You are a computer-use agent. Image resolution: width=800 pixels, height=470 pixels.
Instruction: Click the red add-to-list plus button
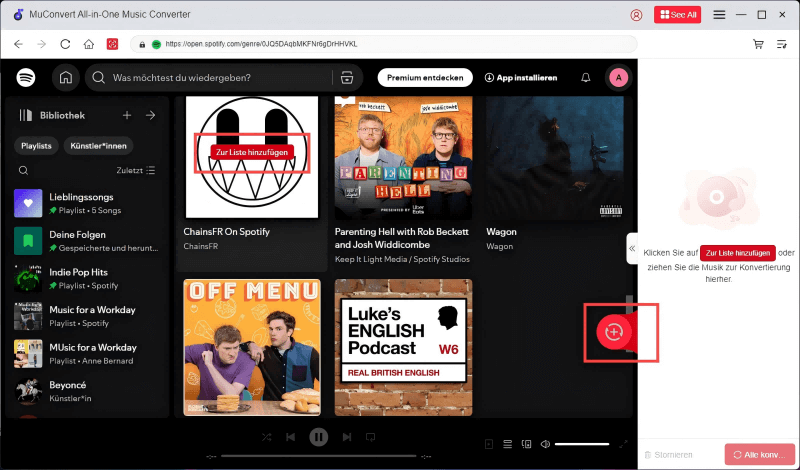tap(613, 331)
